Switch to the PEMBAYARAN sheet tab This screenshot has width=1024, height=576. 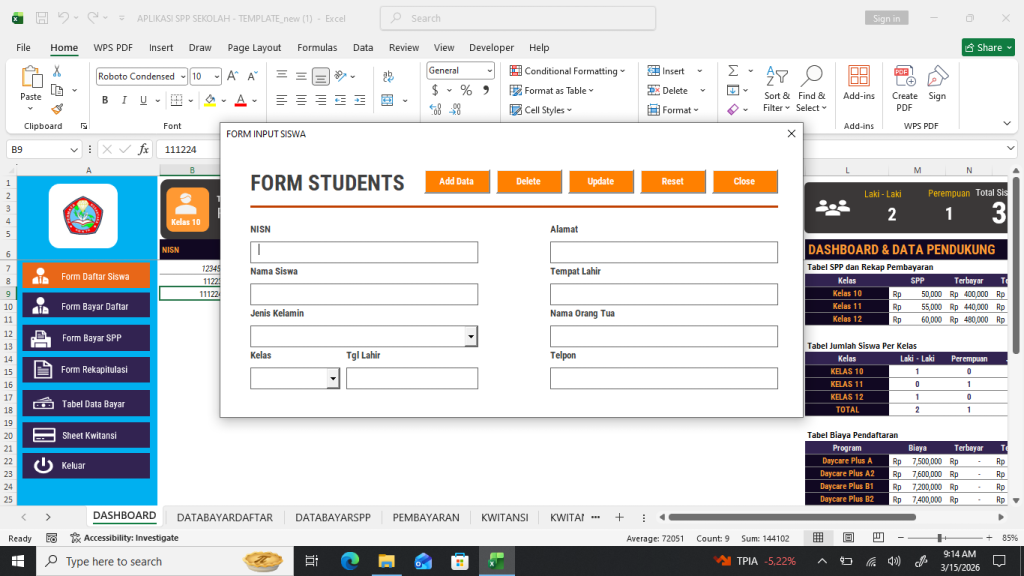426,517
